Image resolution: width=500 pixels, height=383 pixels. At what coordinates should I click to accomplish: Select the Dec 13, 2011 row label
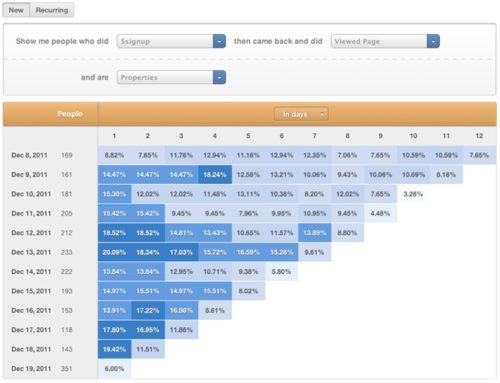coord(31,252)
